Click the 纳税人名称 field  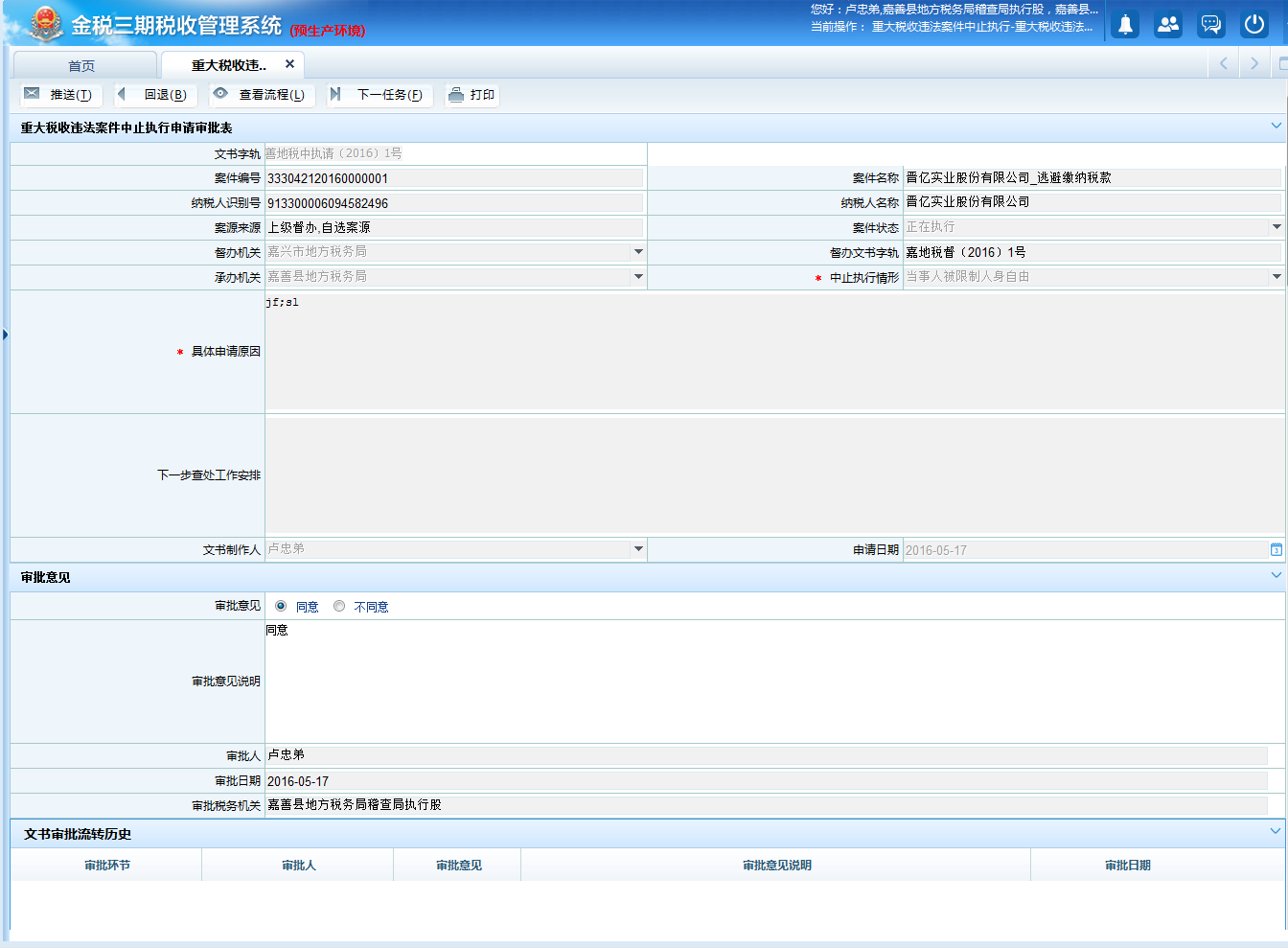1092,202
